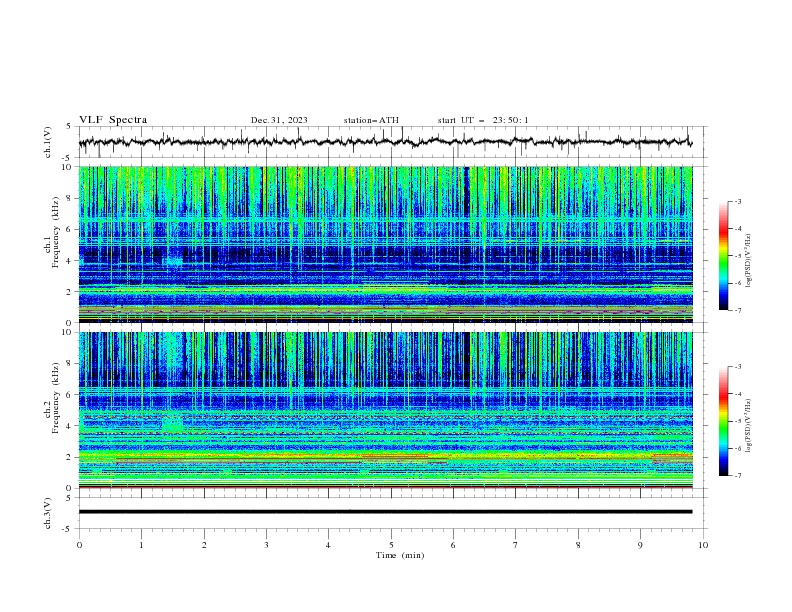This screenshot has height=612, width=792.
Task: Click the ch.1 waveform trace at top
Action: coord(385,142)
